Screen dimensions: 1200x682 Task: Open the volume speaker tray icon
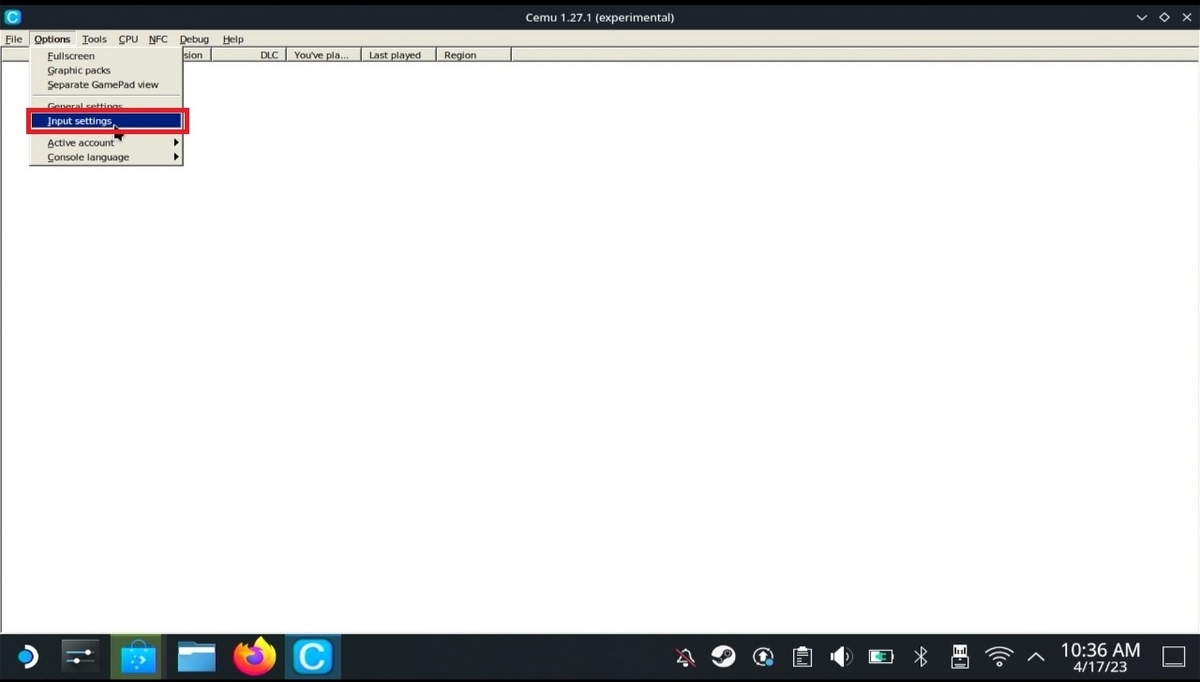tap(841, 657)
